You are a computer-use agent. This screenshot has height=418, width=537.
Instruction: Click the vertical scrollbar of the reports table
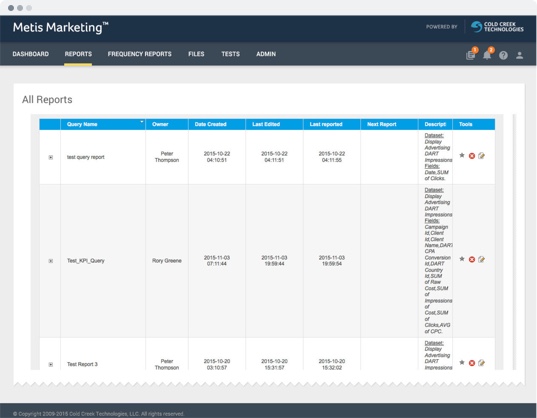(514, 242)
